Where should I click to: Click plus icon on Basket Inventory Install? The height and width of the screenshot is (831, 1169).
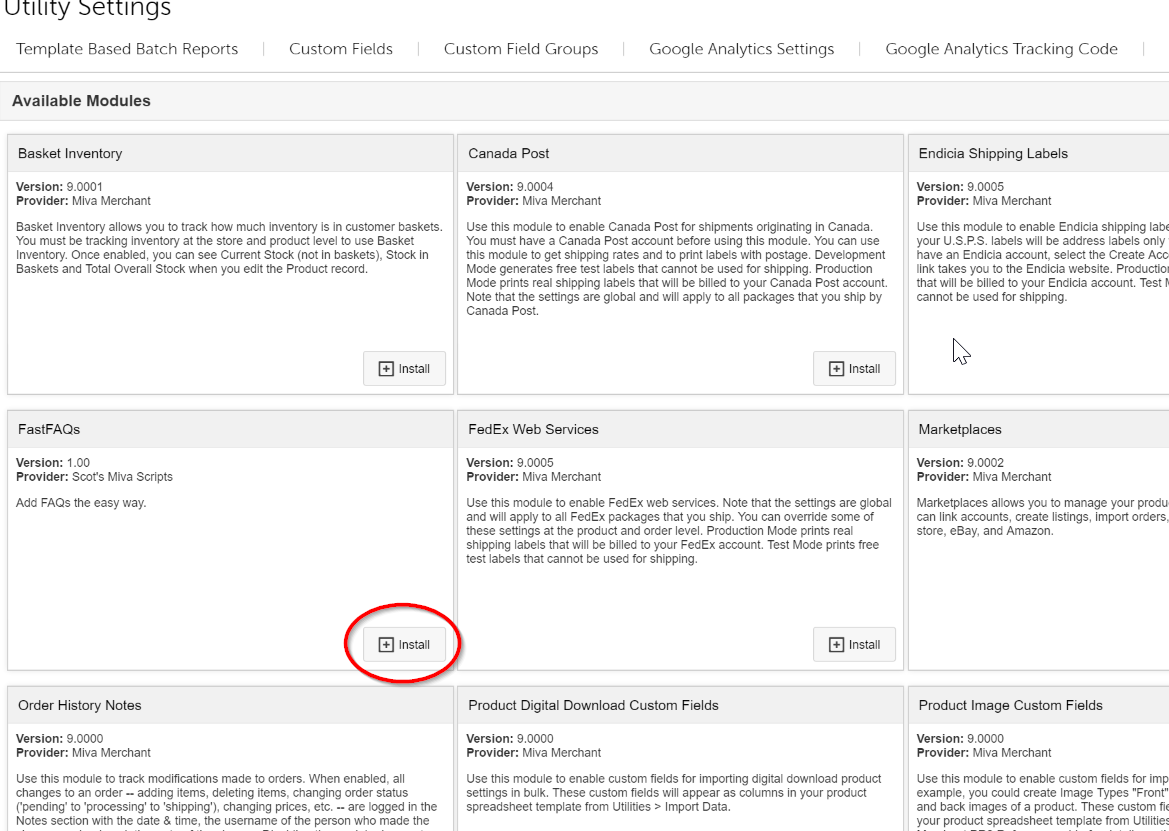(386, 369)
